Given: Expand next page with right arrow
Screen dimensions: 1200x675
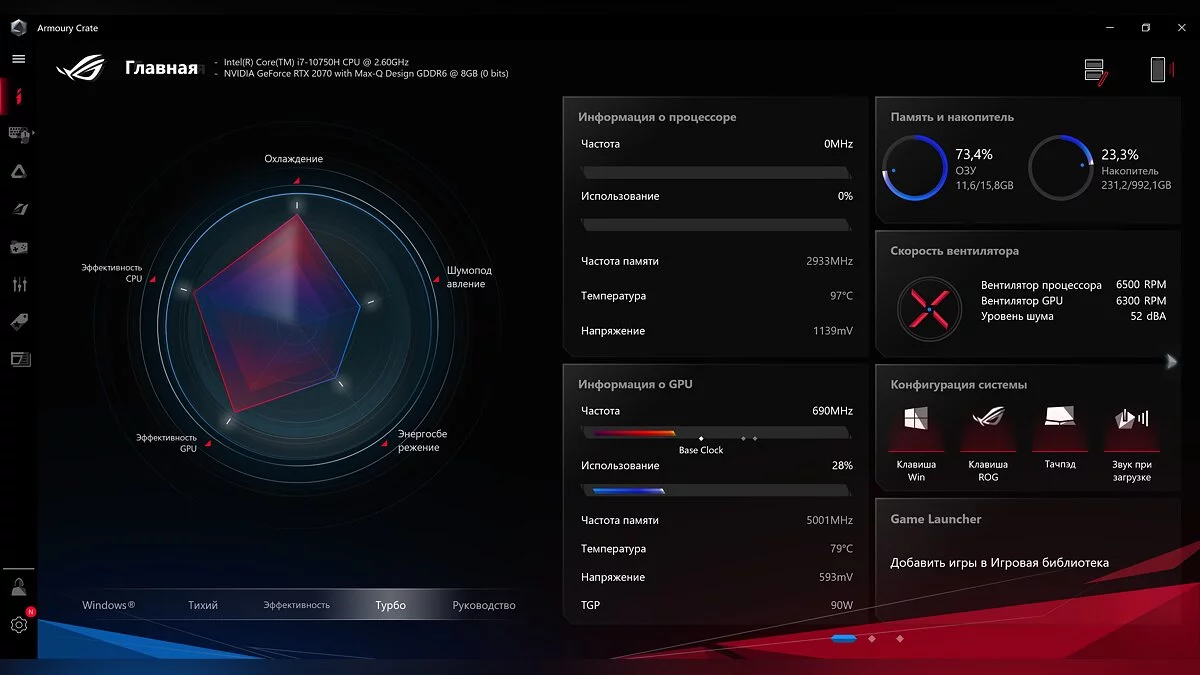Looking at the screenshot, I should pos(1172,362).
